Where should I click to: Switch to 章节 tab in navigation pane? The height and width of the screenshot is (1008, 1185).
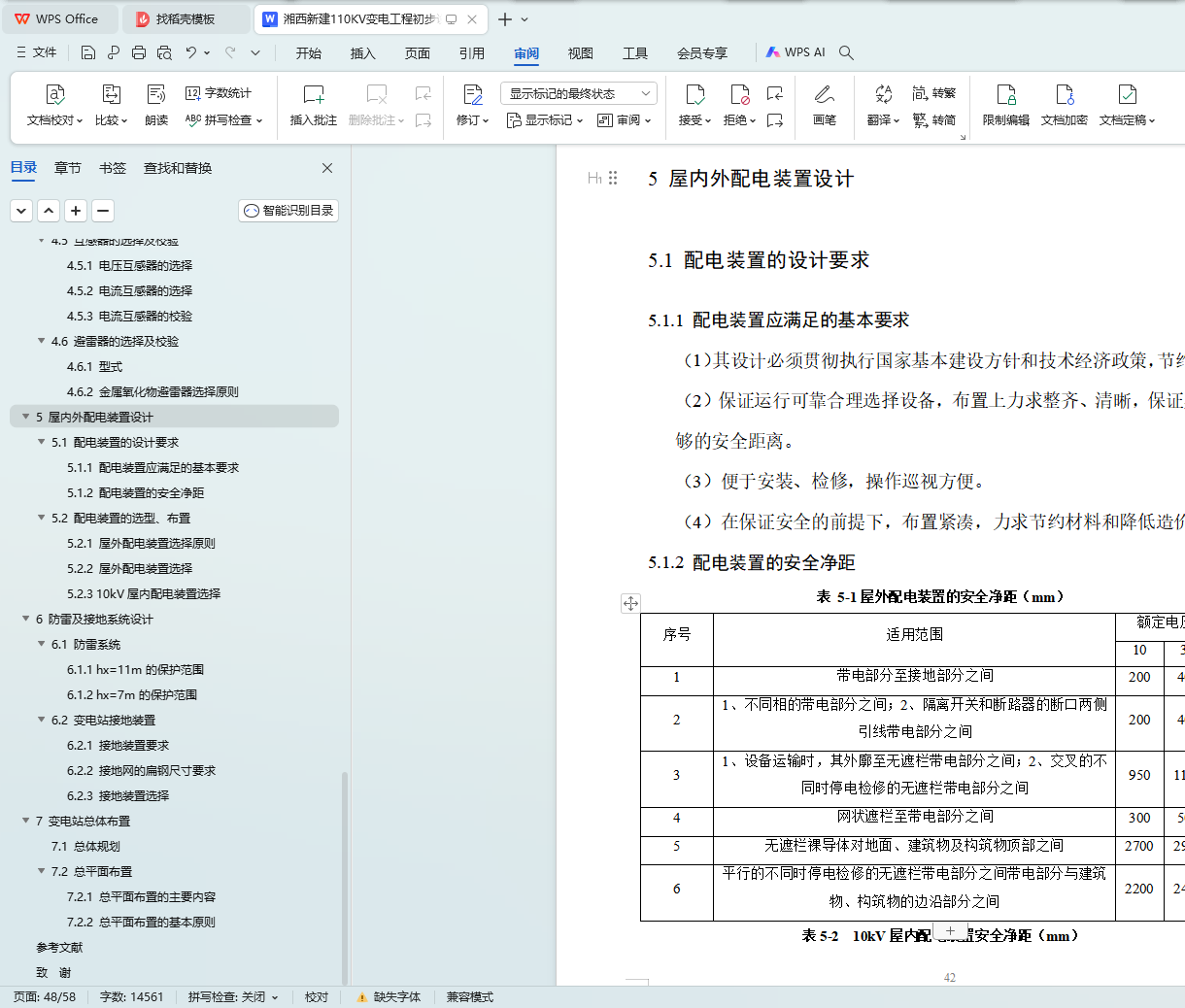tap(68, 168)
